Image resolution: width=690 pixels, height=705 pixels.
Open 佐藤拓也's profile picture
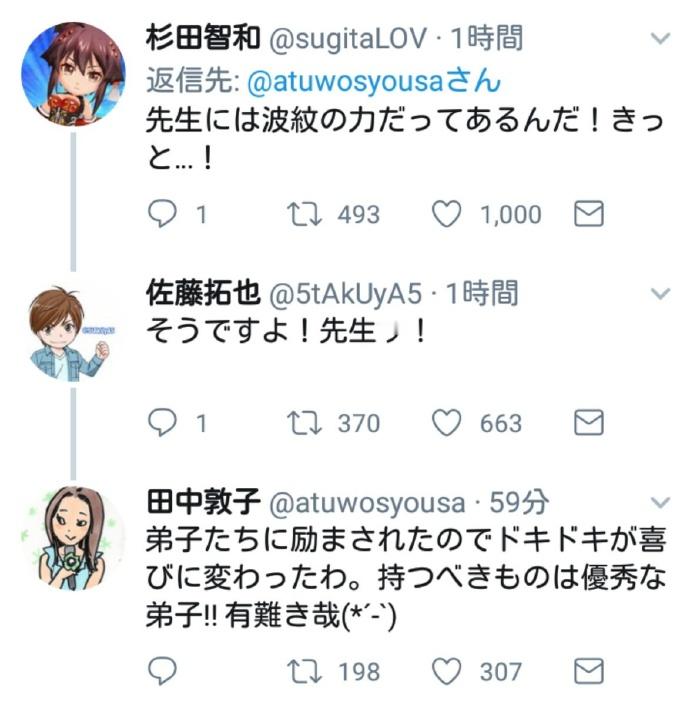(73, 333)
